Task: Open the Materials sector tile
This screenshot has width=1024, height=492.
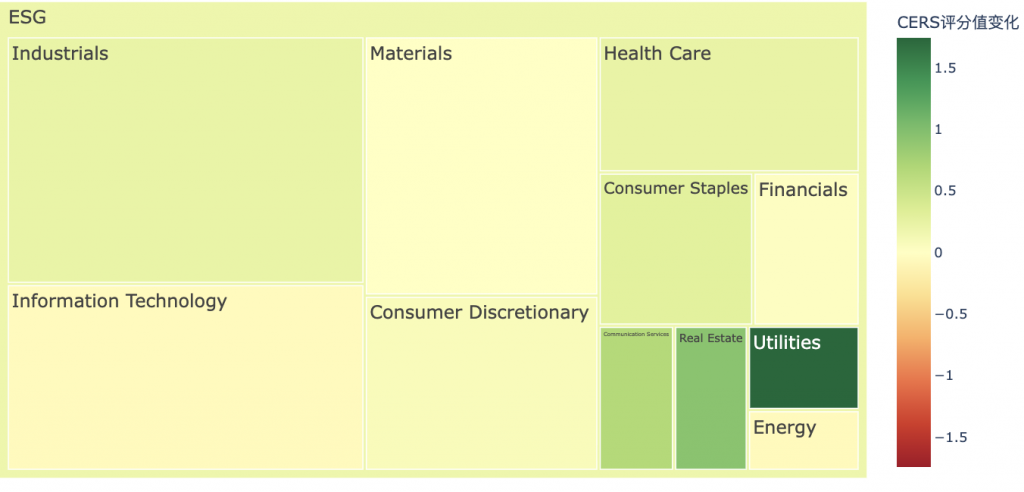Action: pos(482,165)
